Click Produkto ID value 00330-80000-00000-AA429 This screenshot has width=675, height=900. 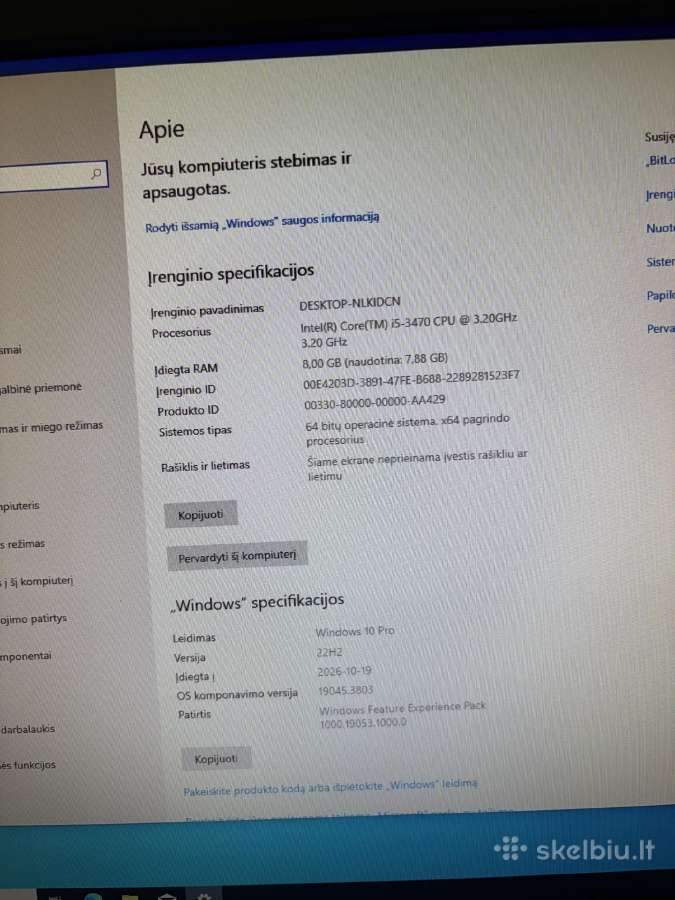tap(375, 402)
